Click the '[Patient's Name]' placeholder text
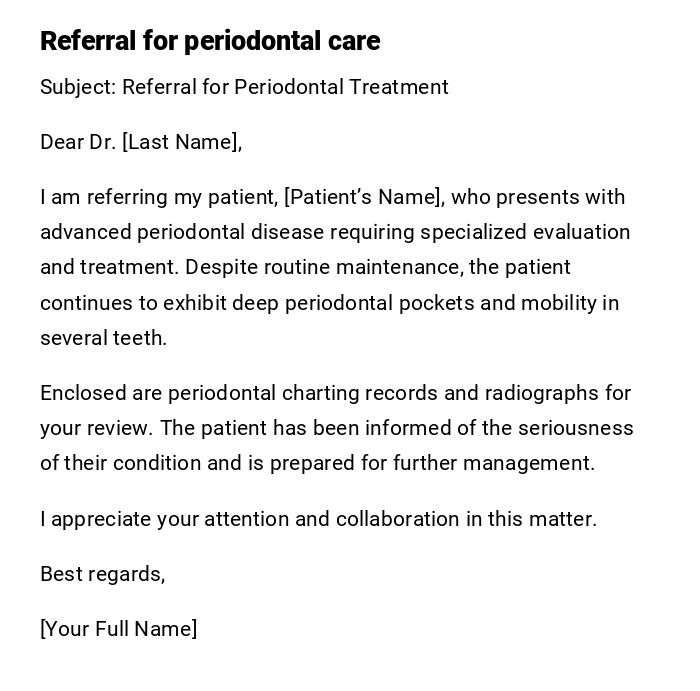 [364, 197]
